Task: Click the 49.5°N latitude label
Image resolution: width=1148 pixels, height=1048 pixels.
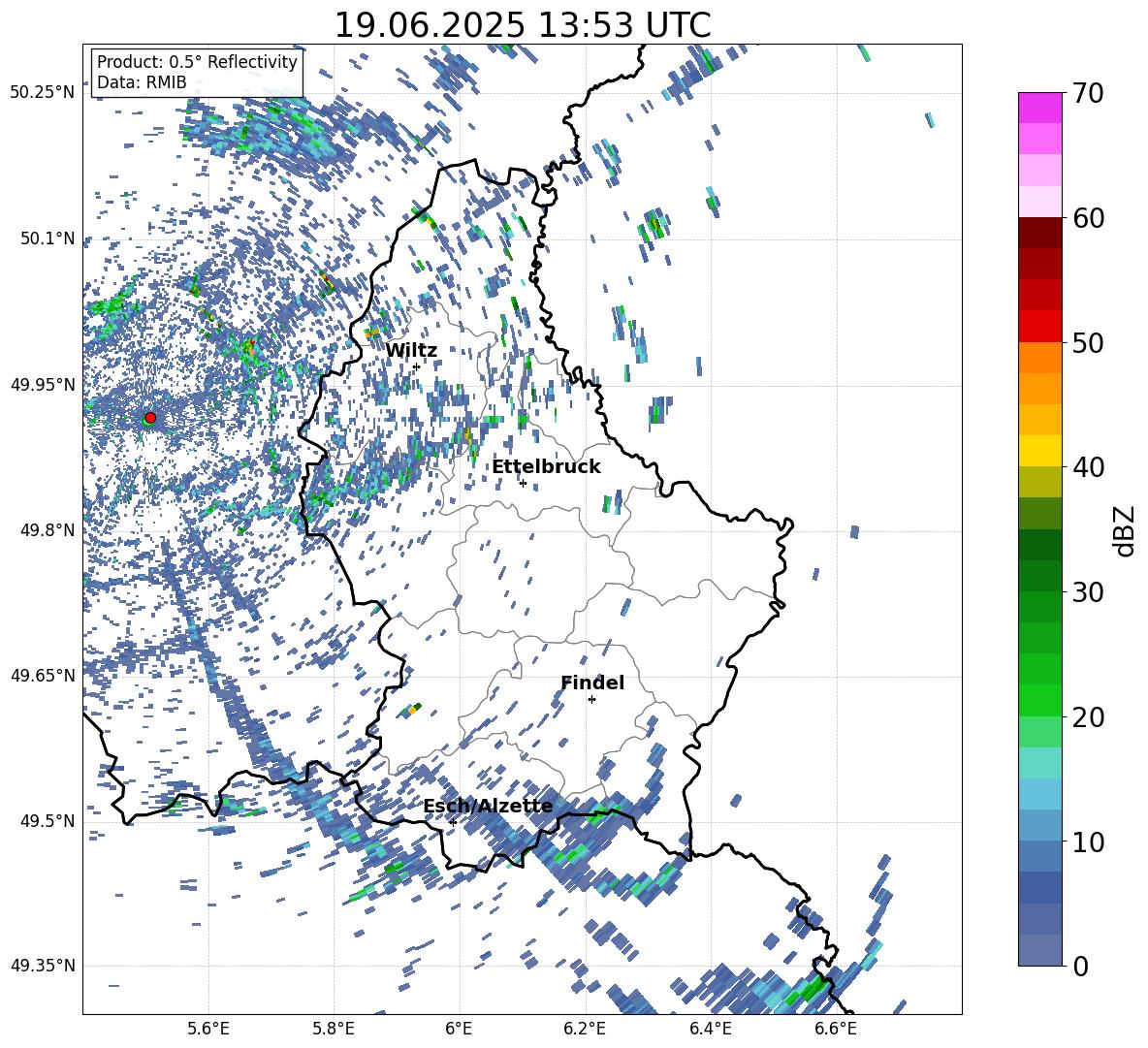Action: pyautogui.click(x=47, y=821)
